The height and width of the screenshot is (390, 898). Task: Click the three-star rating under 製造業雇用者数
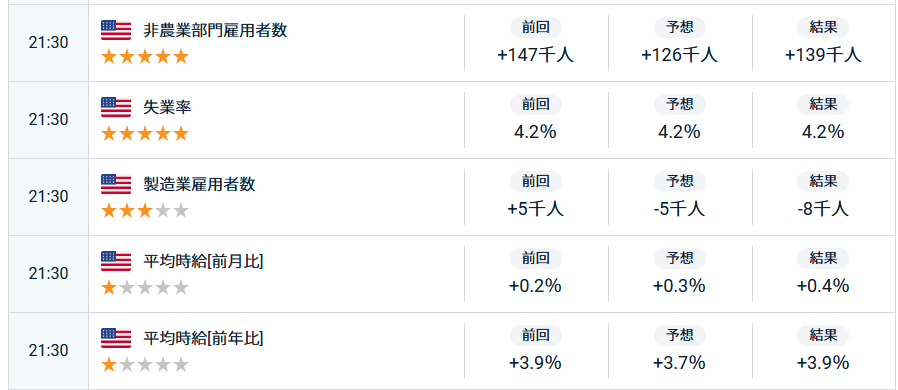pyautogui.click(x=145, y=211)
